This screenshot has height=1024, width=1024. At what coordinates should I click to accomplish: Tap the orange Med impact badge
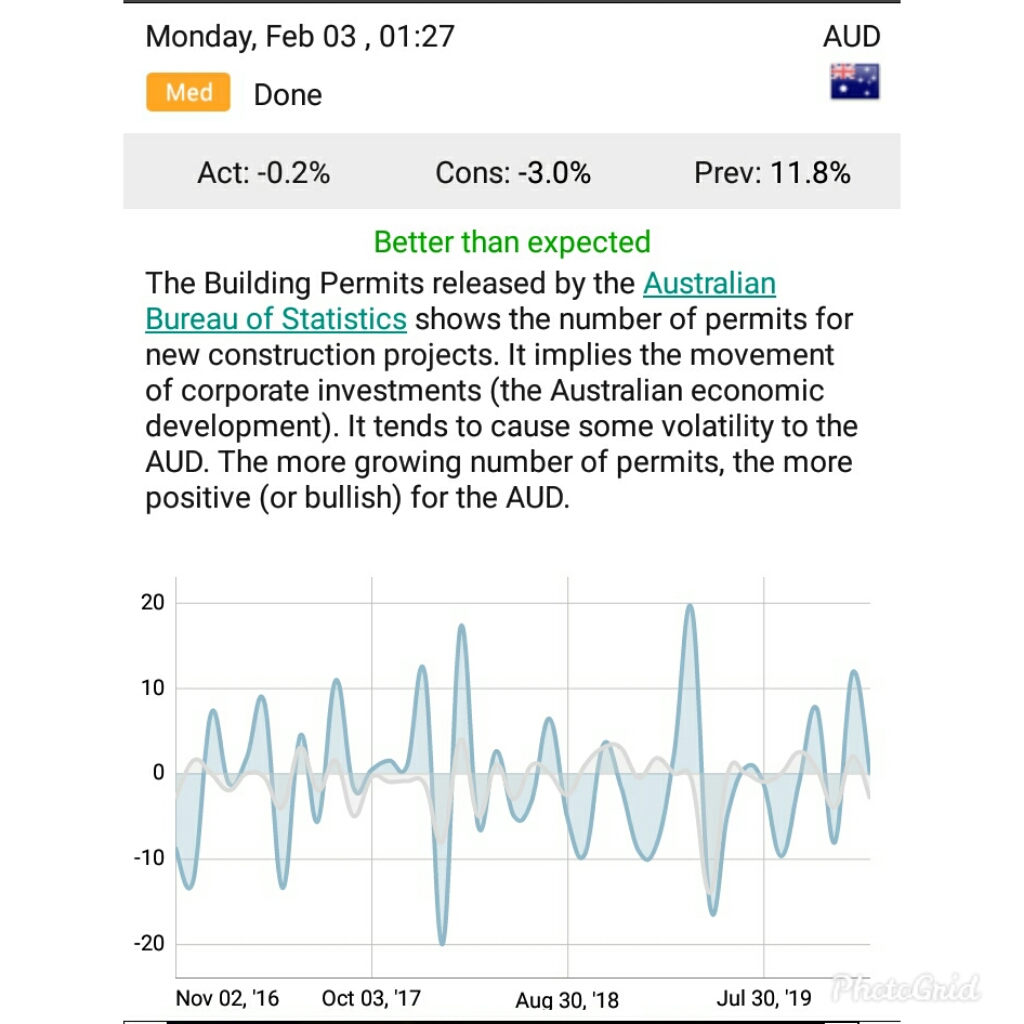[x=188, y=92]
